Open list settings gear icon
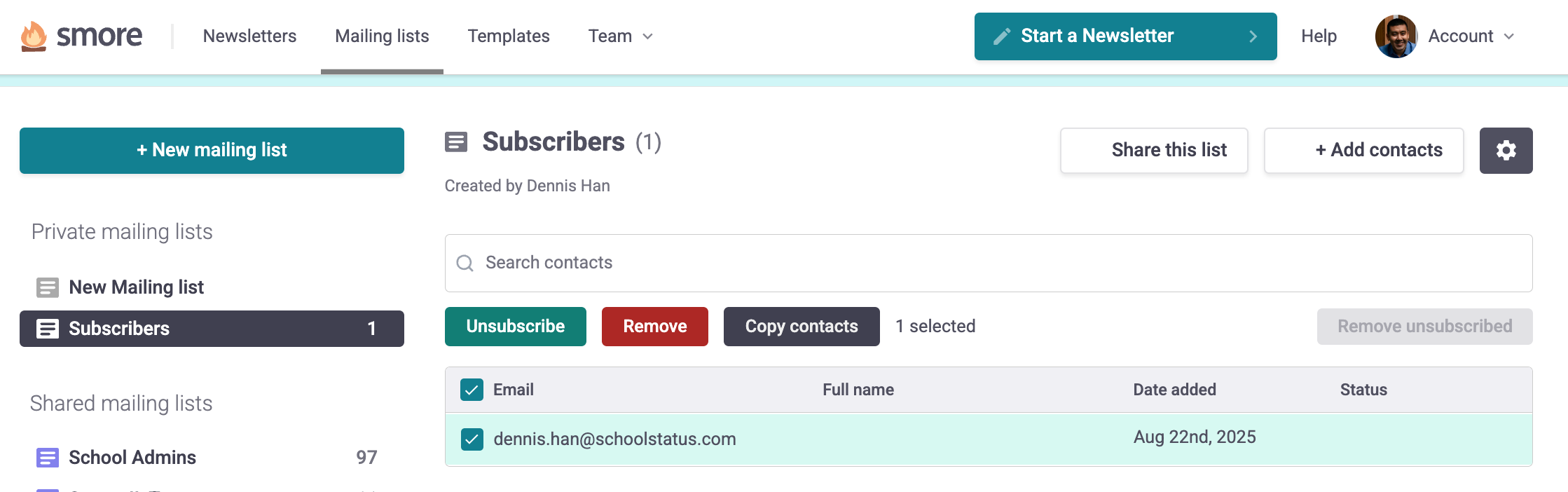The image size is (1568, 492). point(1506,151)
